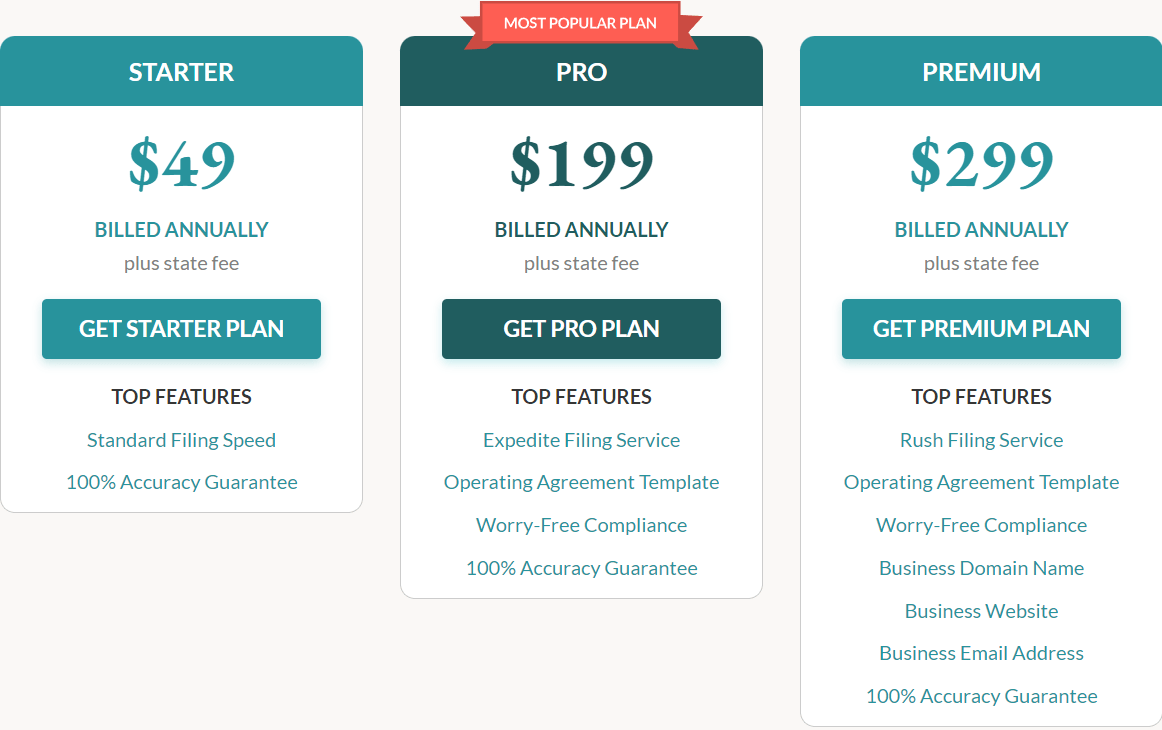This screenshot has width=1162, height=730.
Task: Open the Business Domain Name link
Action: pyautogui.click(x=981, y=567)
